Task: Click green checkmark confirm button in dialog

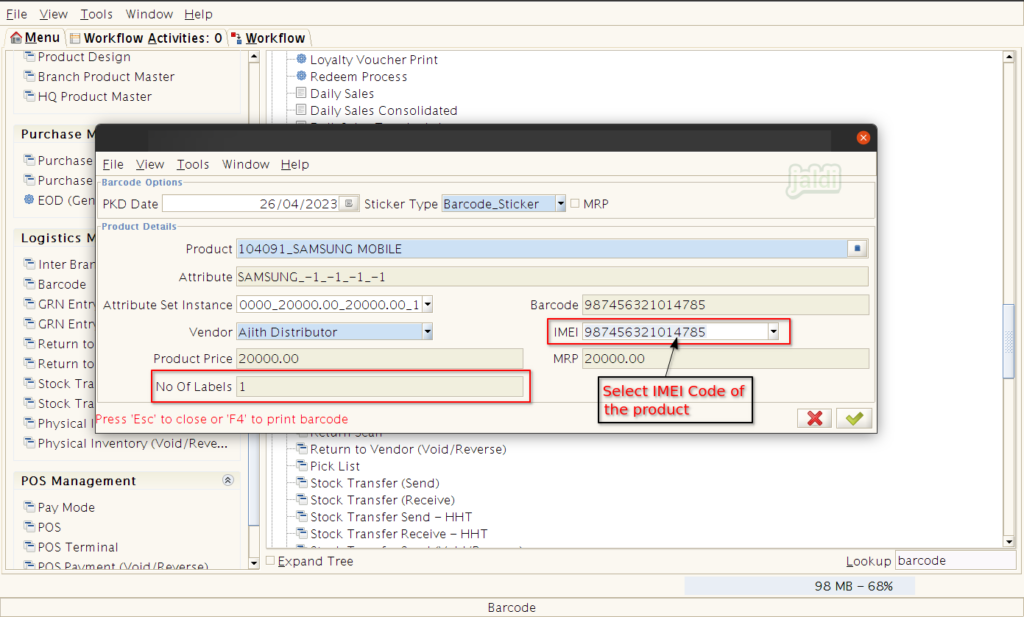Action: click(x=854, y=419)
